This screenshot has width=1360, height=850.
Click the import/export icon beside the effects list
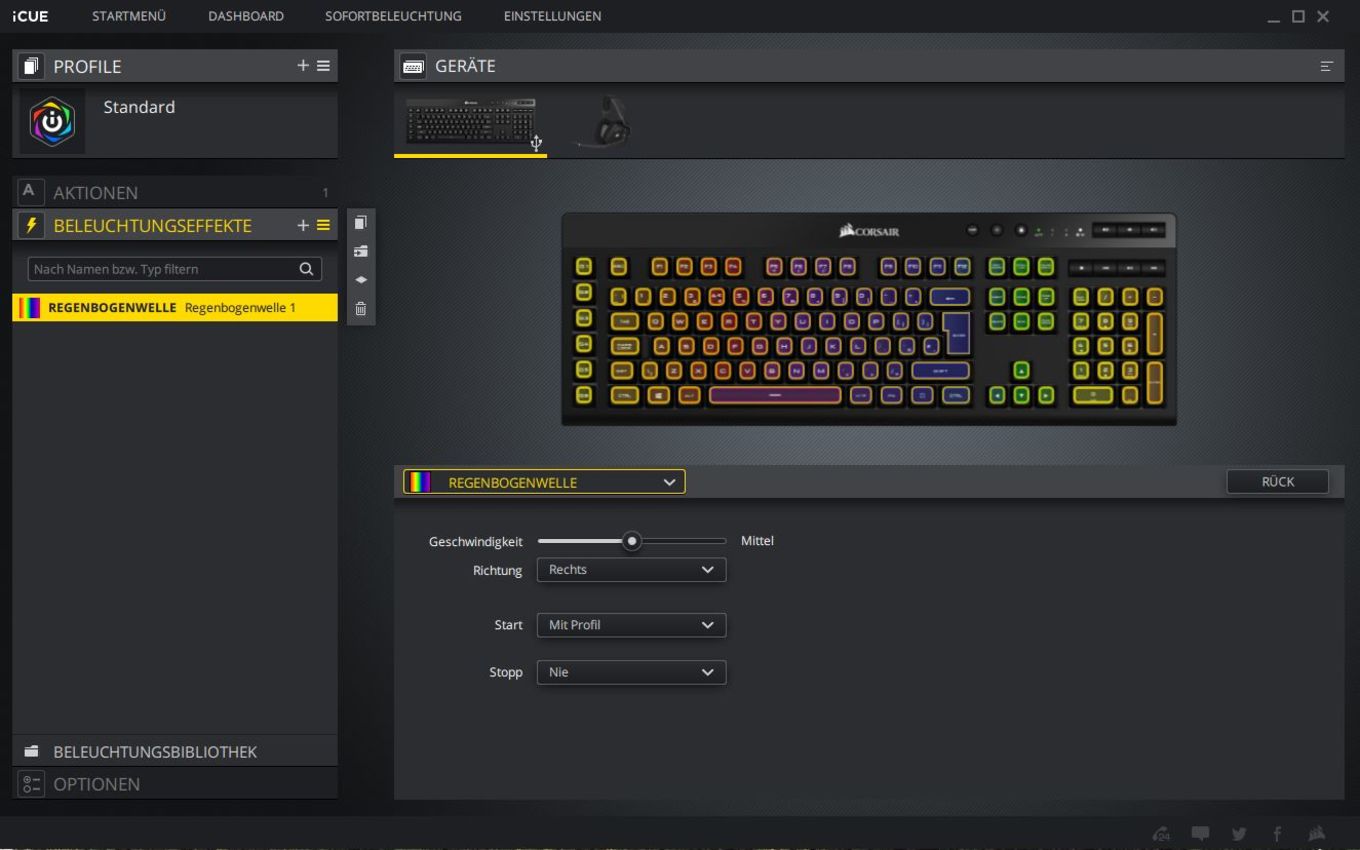[361, 251]
